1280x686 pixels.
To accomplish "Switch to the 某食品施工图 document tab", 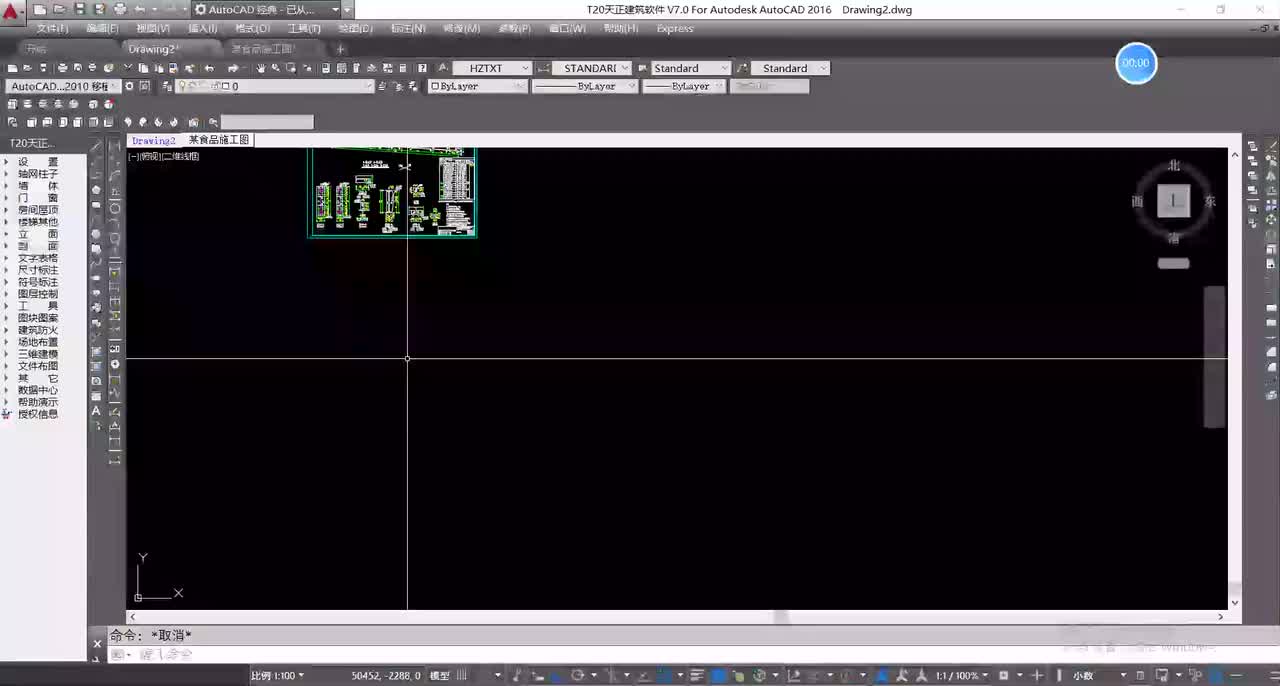I will (x=219, y=141).
